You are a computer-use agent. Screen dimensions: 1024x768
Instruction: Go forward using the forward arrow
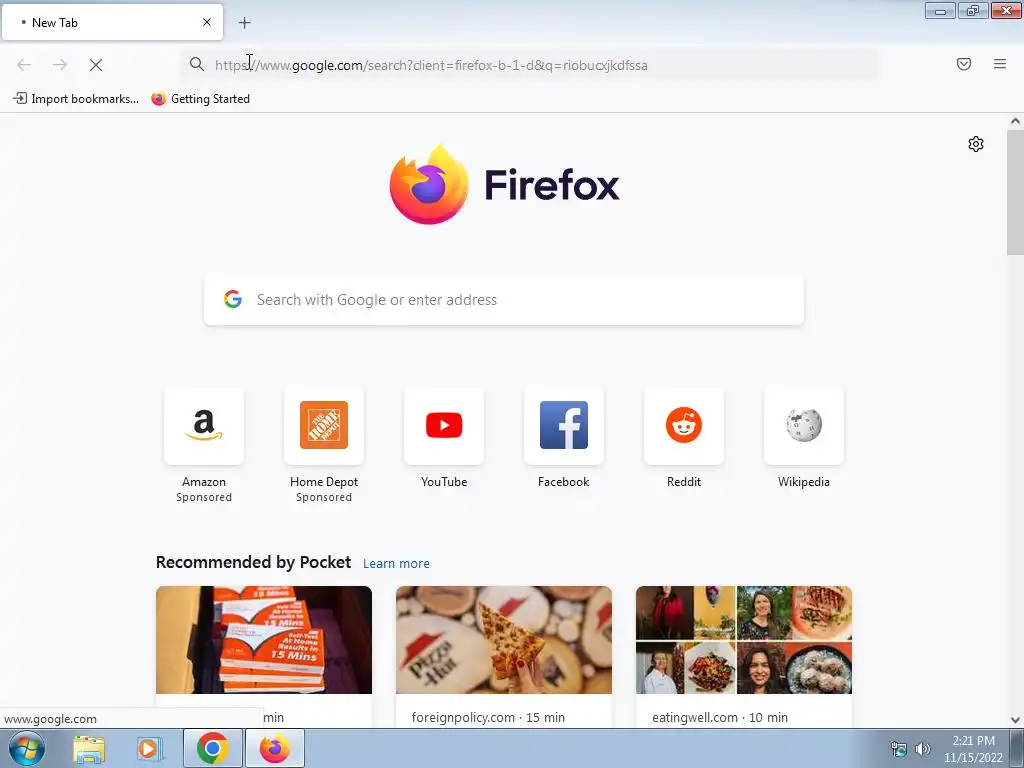pyautogui.click(x=60, y=65)
